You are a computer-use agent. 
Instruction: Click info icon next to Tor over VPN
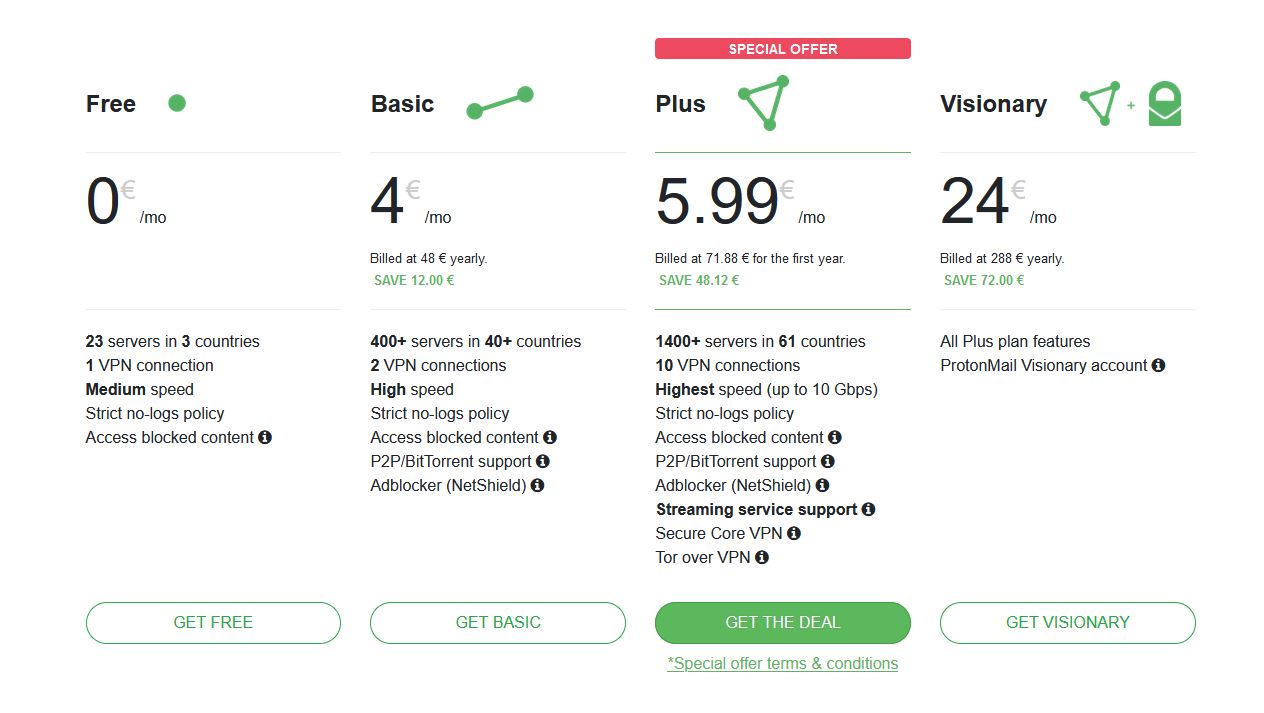pos(762,557)
